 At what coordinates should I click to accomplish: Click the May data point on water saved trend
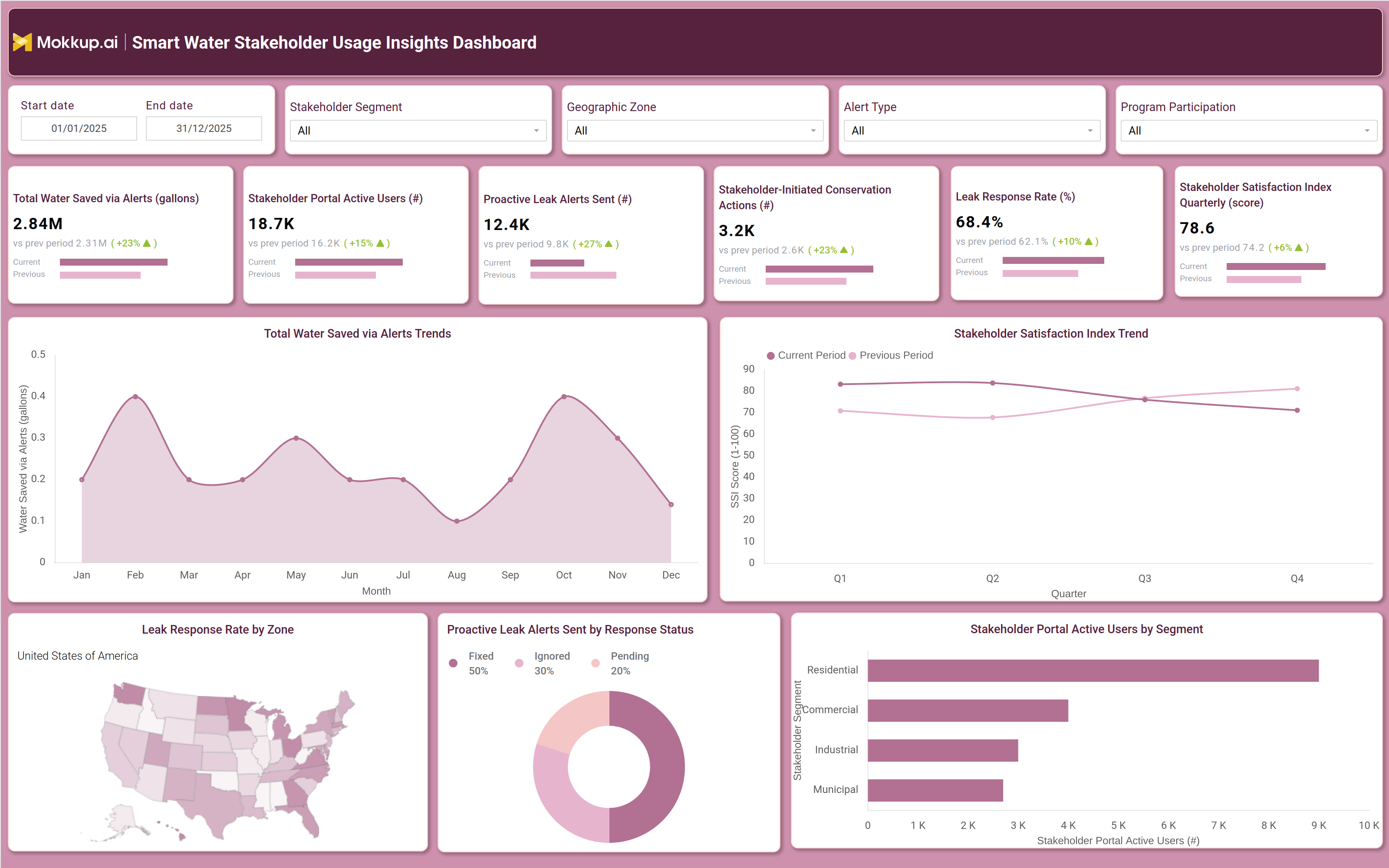(x=296, y=438)
